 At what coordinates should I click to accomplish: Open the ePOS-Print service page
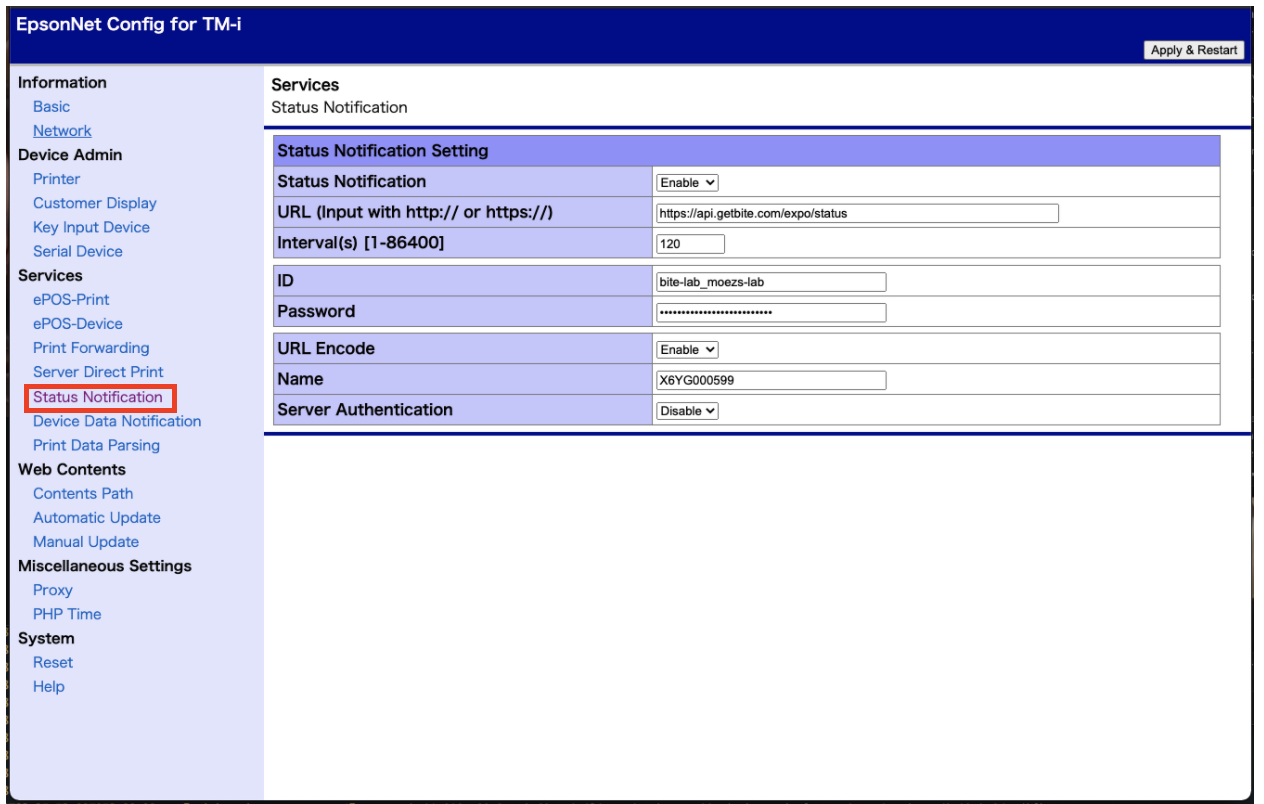pos(71,299)
